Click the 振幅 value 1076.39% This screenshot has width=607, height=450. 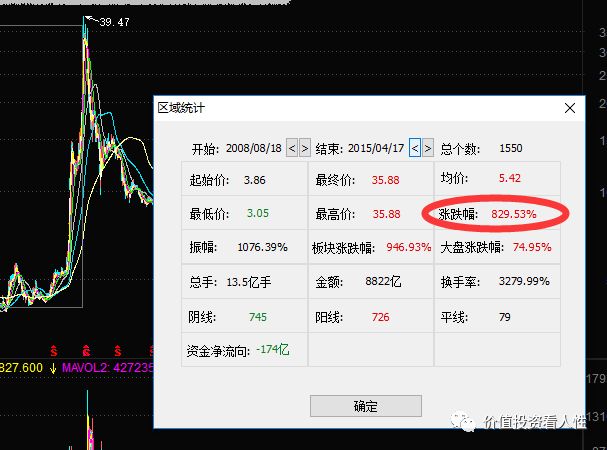pos(262,247)
